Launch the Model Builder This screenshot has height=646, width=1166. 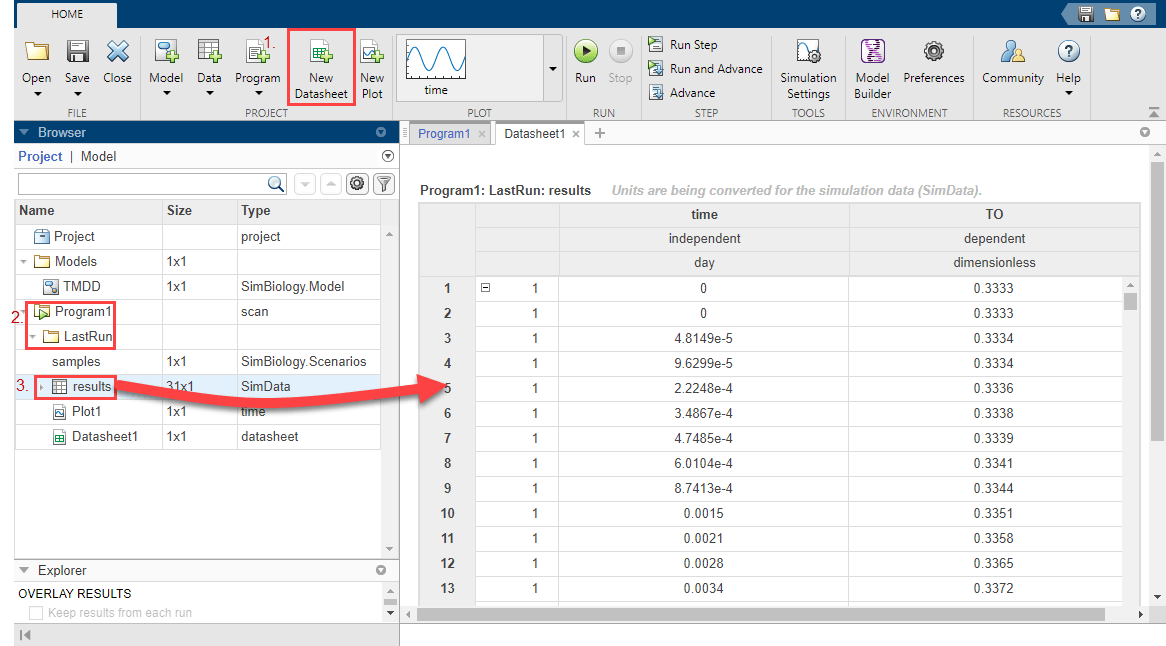tap(872, 52)
